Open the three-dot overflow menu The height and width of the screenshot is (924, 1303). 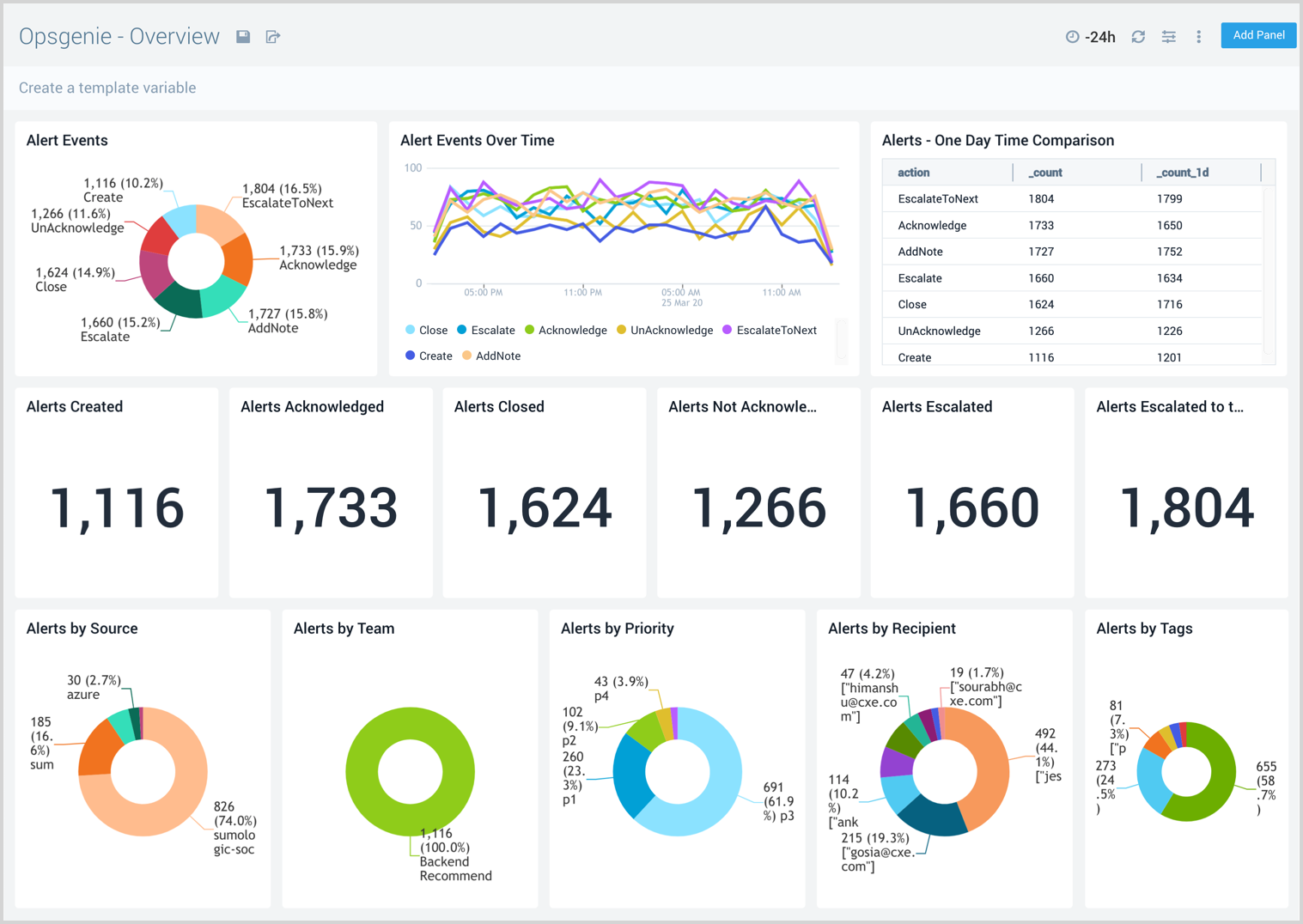(1198, 36)
